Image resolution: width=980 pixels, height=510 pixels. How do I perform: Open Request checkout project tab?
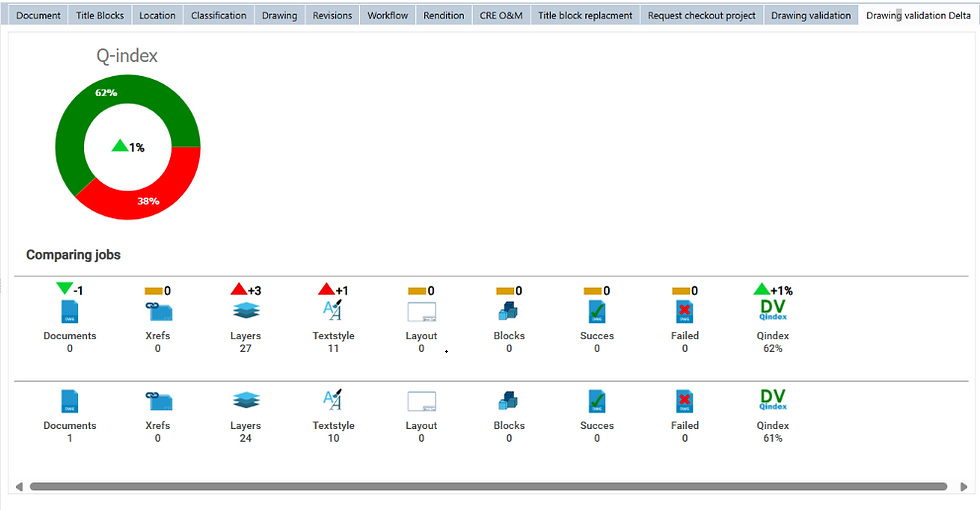coord(702,16)
